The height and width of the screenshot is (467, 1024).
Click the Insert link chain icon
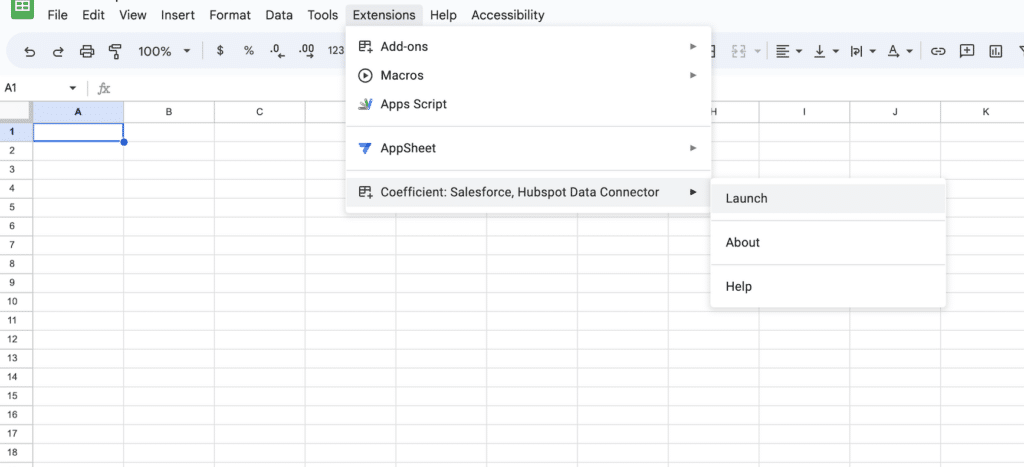pos(938,52)
